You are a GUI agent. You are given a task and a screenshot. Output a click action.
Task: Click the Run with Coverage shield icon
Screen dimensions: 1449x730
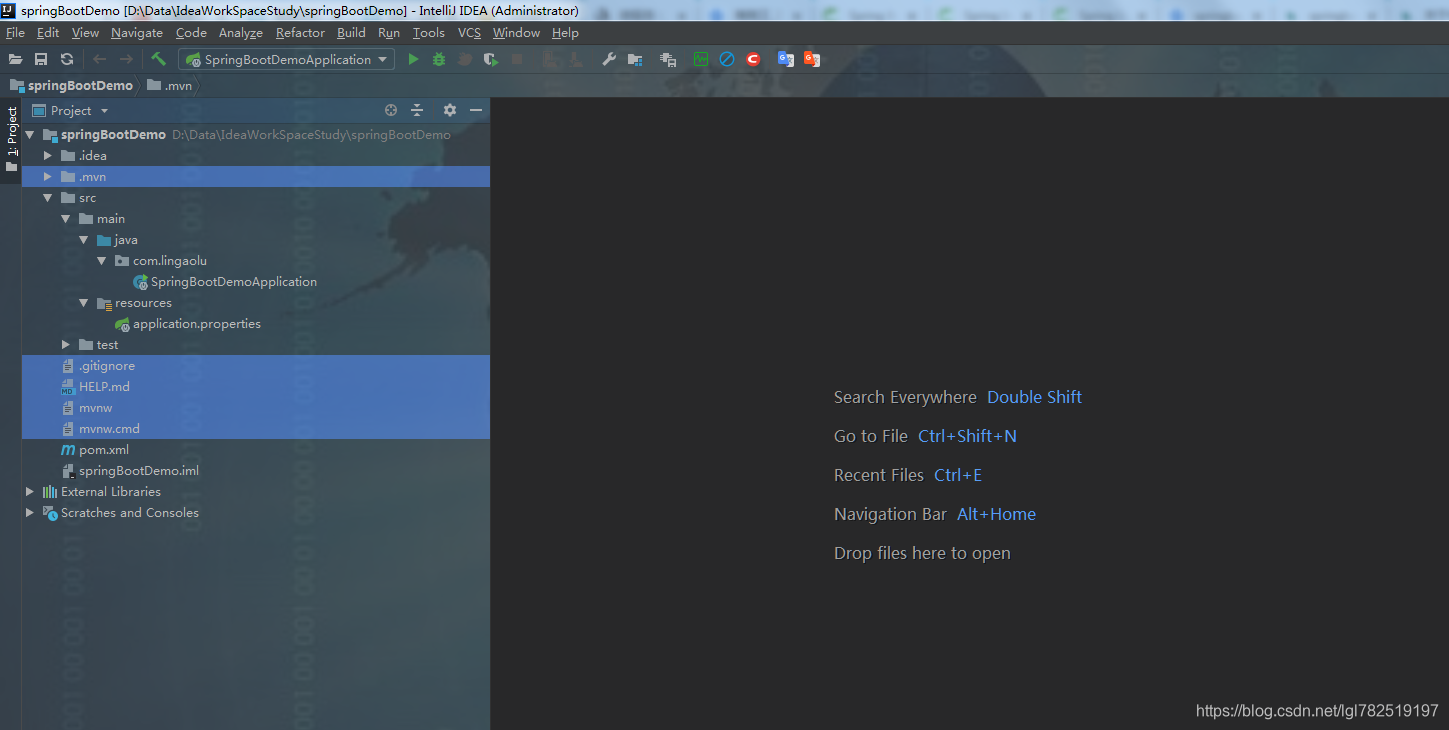[x=490, y=60]
